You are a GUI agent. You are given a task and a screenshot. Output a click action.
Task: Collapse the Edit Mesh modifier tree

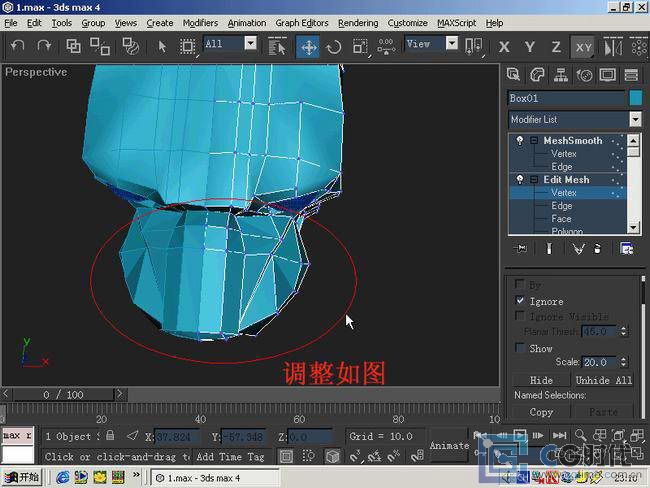click(534, 180)
